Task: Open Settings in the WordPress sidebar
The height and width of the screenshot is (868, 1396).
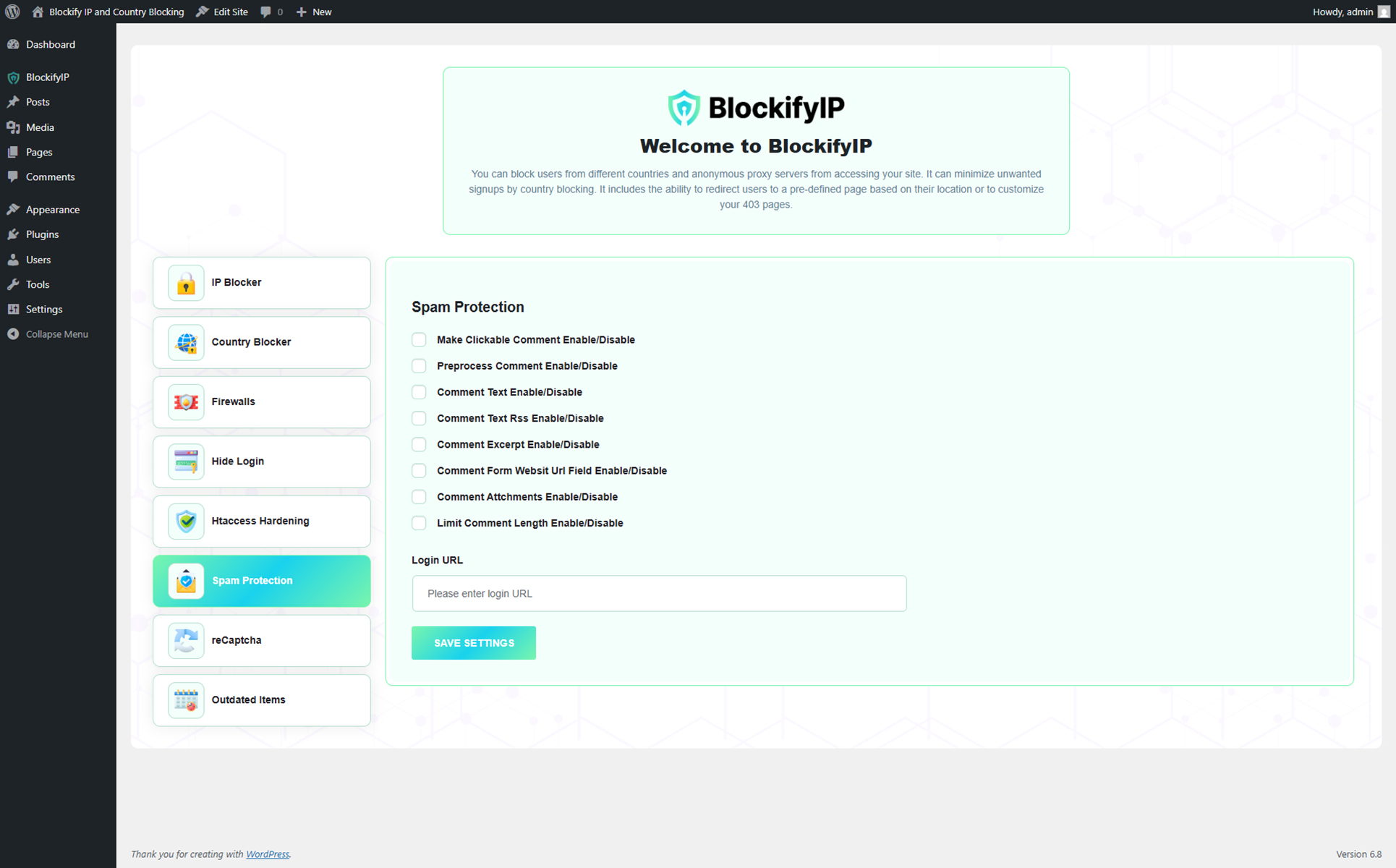Action: tap(43, 309)
